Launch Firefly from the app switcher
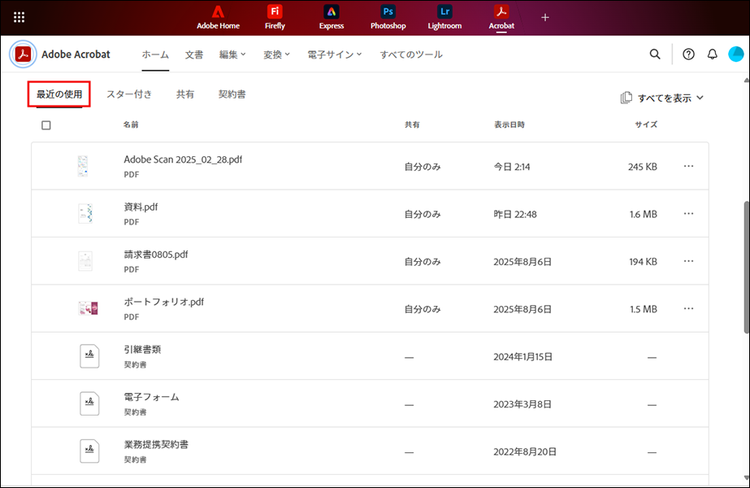 click(275, 17)
